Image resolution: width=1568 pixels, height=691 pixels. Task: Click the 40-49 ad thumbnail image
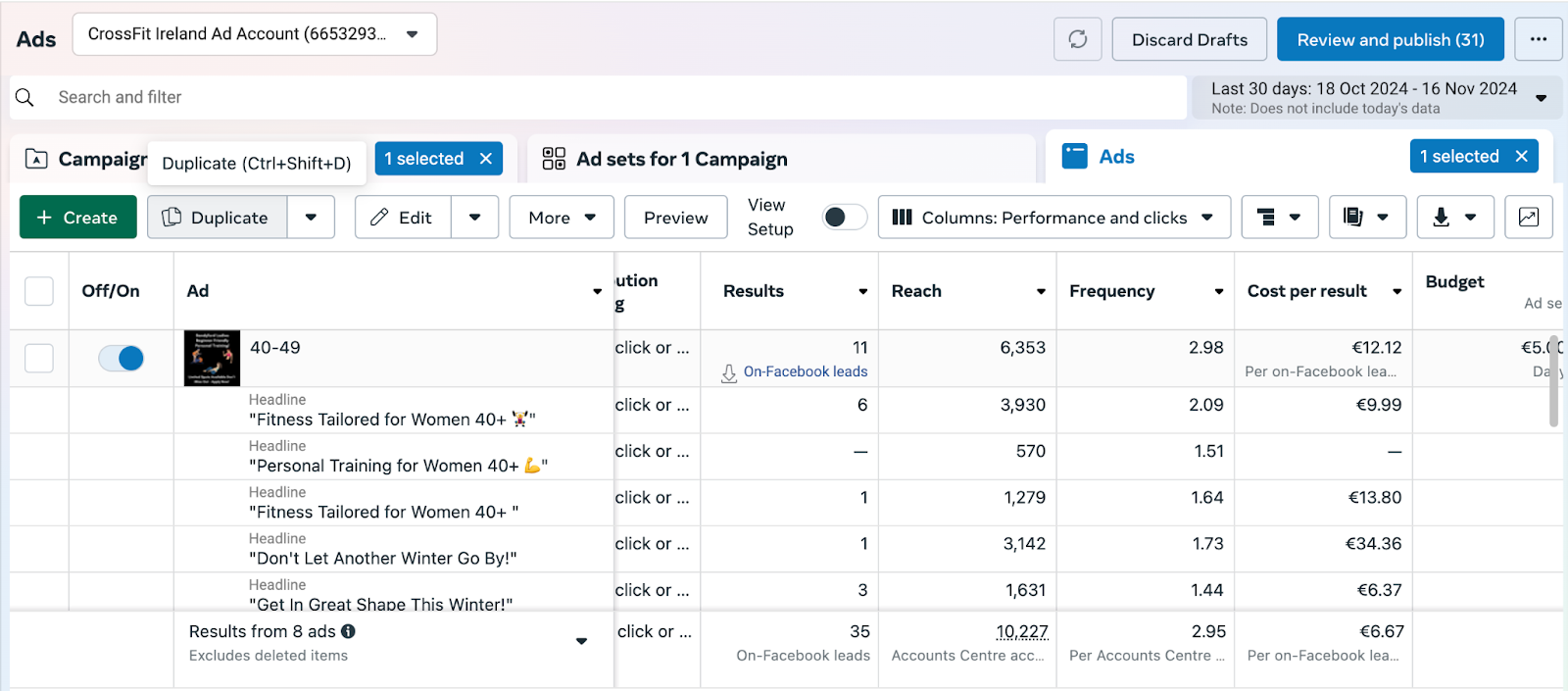212,358
